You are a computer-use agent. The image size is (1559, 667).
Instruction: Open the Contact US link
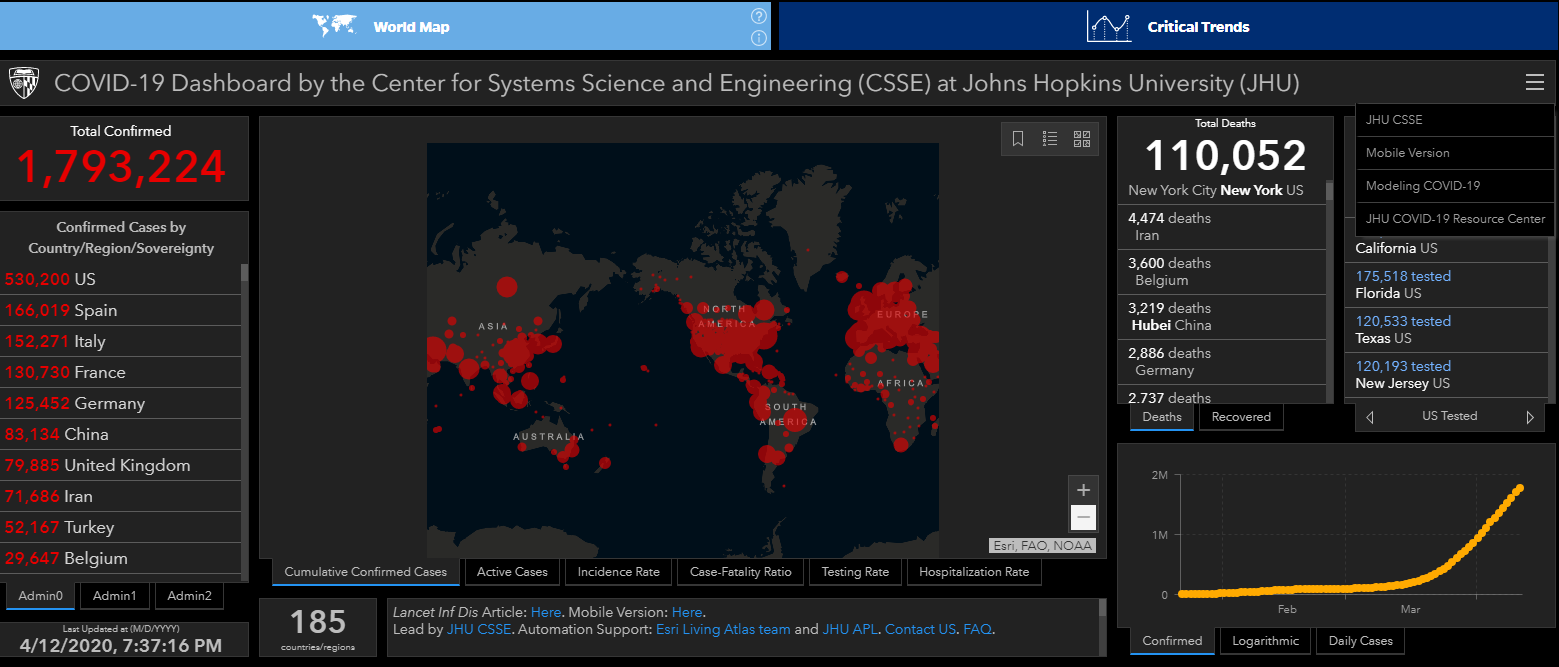pyautogui.click(x=920, y=629)
